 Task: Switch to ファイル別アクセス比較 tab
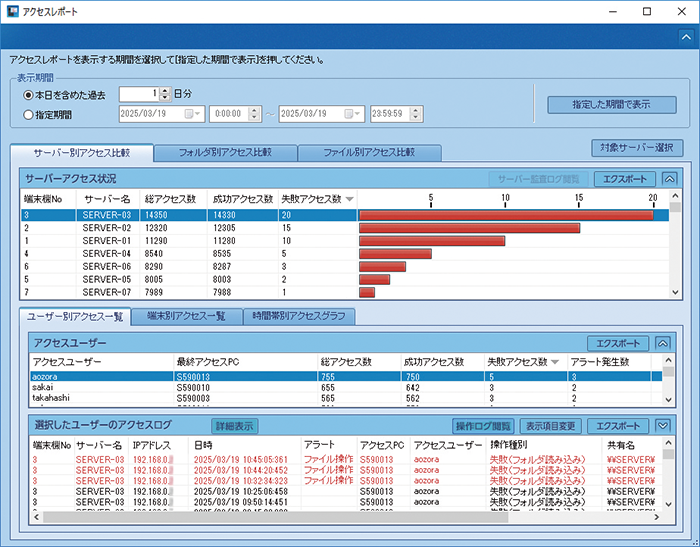click(x=369, y=153)
